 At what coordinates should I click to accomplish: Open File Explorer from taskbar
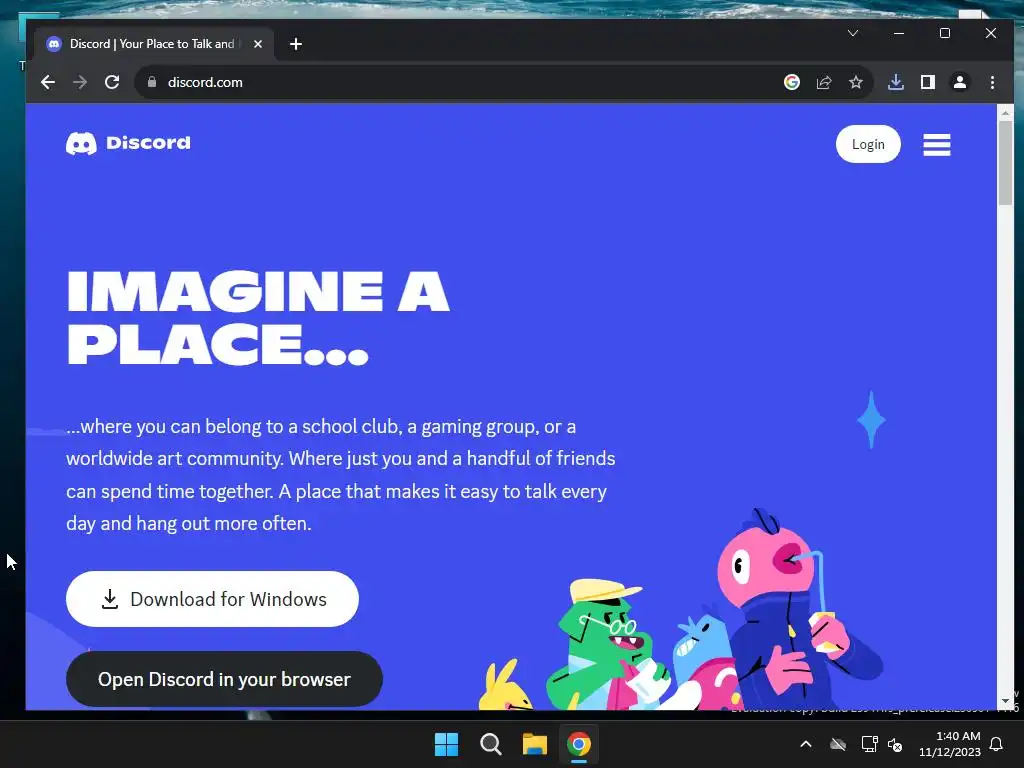click(x=535, y=744)
